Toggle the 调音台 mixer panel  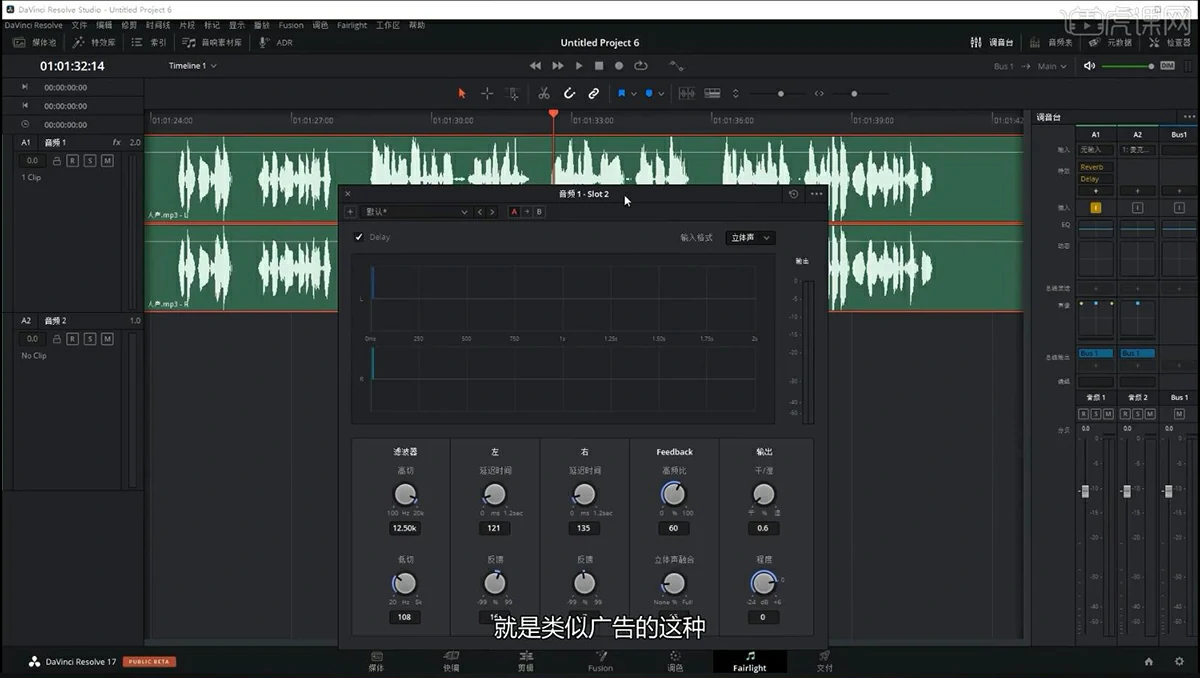(992, 43)
